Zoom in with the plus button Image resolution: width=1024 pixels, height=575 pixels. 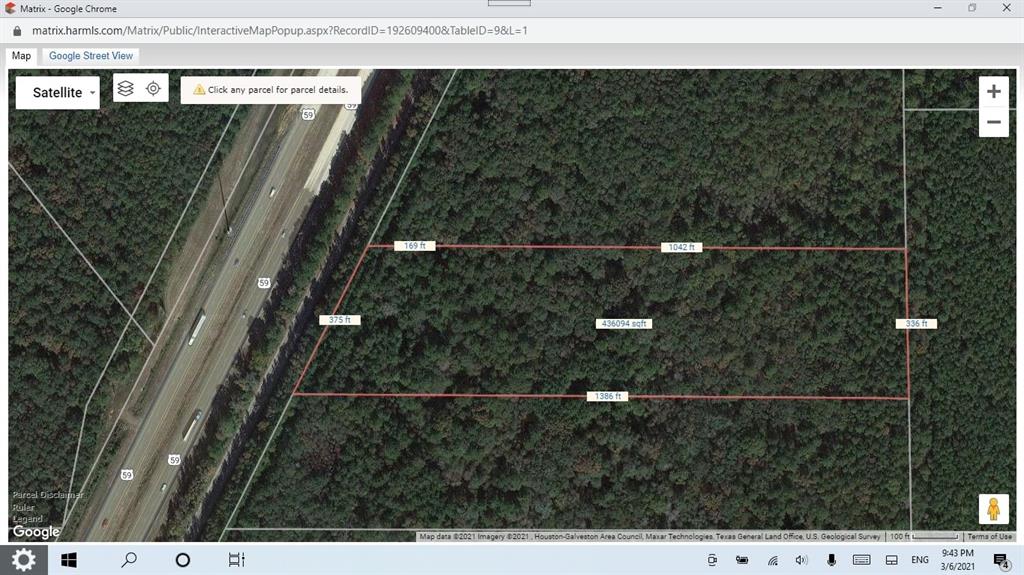993,91
